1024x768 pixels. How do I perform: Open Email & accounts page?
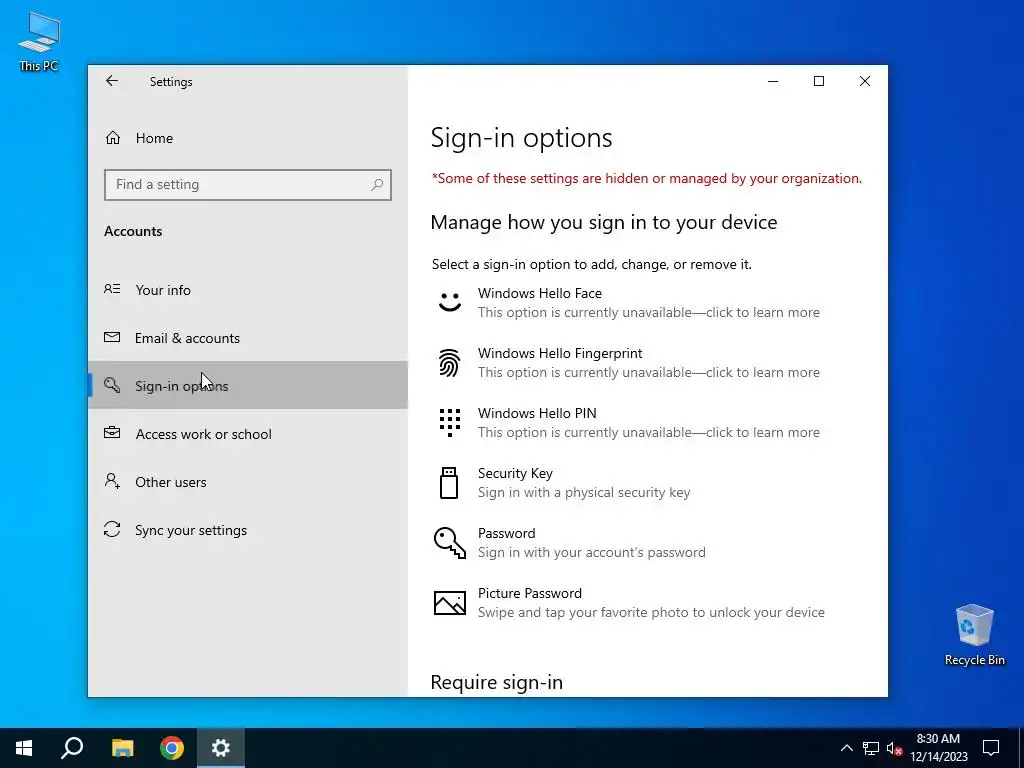248,338
